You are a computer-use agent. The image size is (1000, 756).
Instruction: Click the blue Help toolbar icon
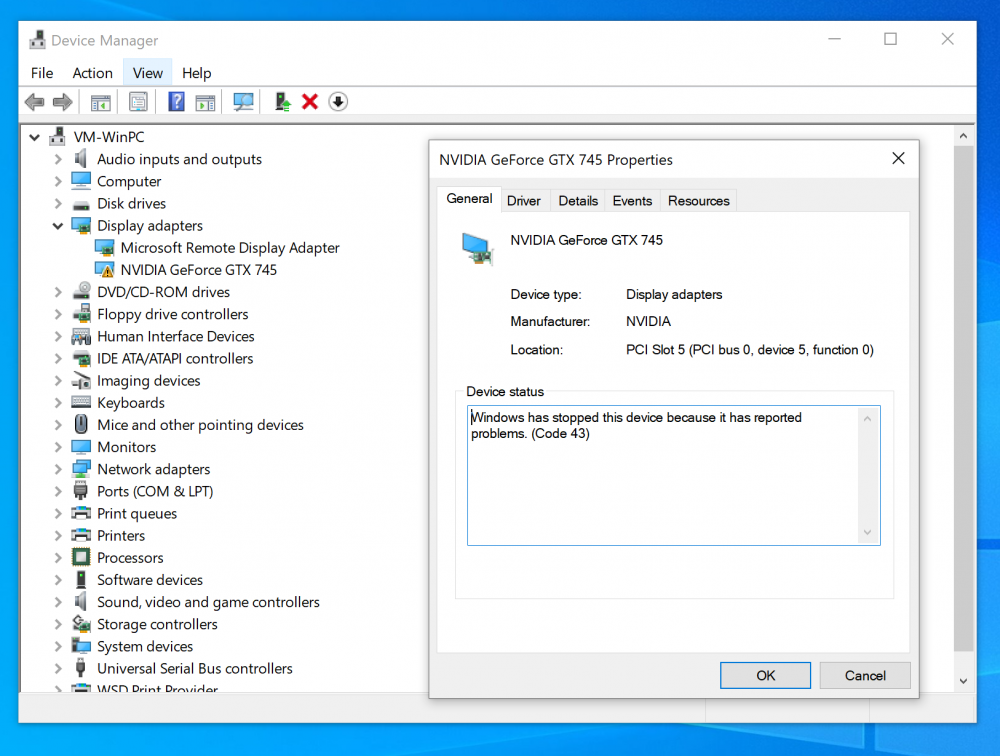tap(176, 102)
